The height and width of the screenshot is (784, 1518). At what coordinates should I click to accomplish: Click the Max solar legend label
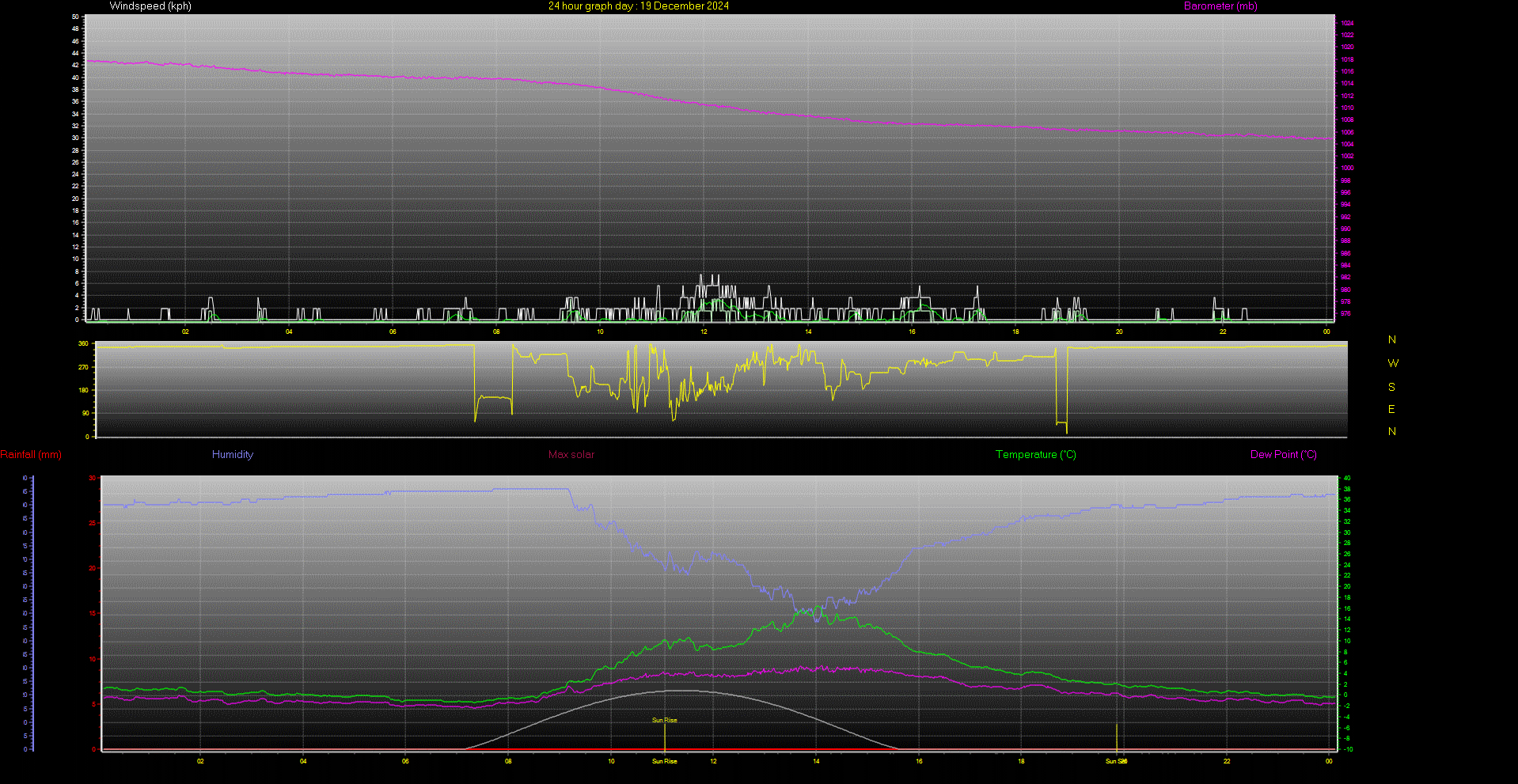tap(571, 455)
